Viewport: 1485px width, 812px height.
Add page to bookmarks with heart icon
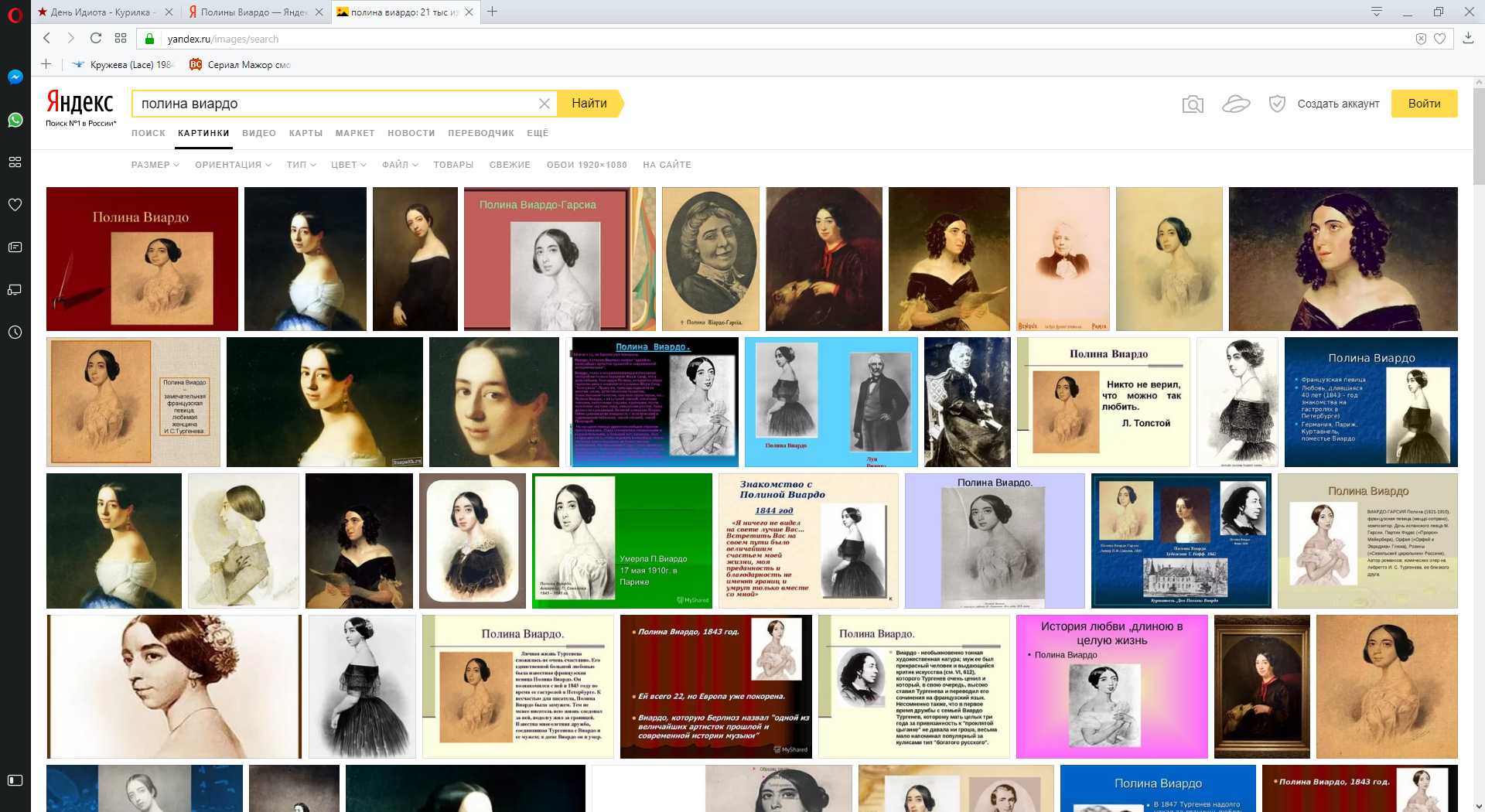tap(1439, 39)
